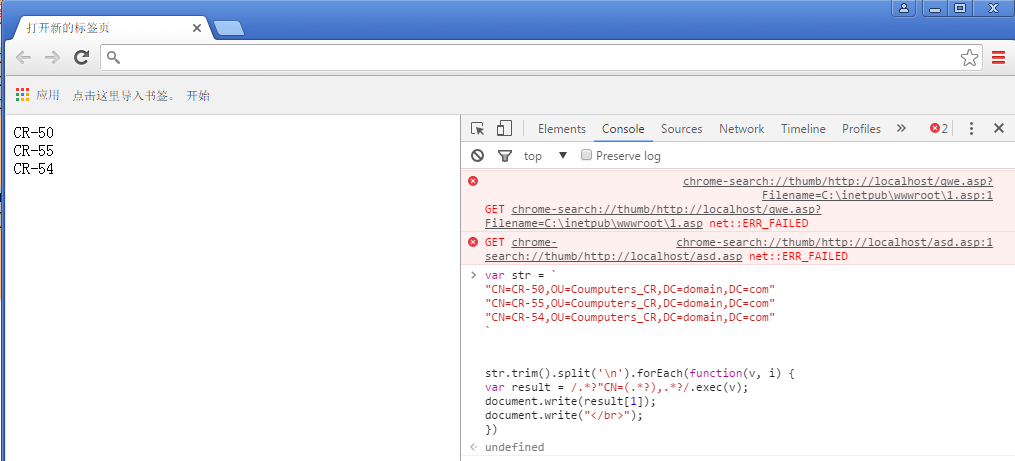Open the Apps grid shortcut
Image resolution: width=1015 pixels, height=461 pixels.
(23, 95)
